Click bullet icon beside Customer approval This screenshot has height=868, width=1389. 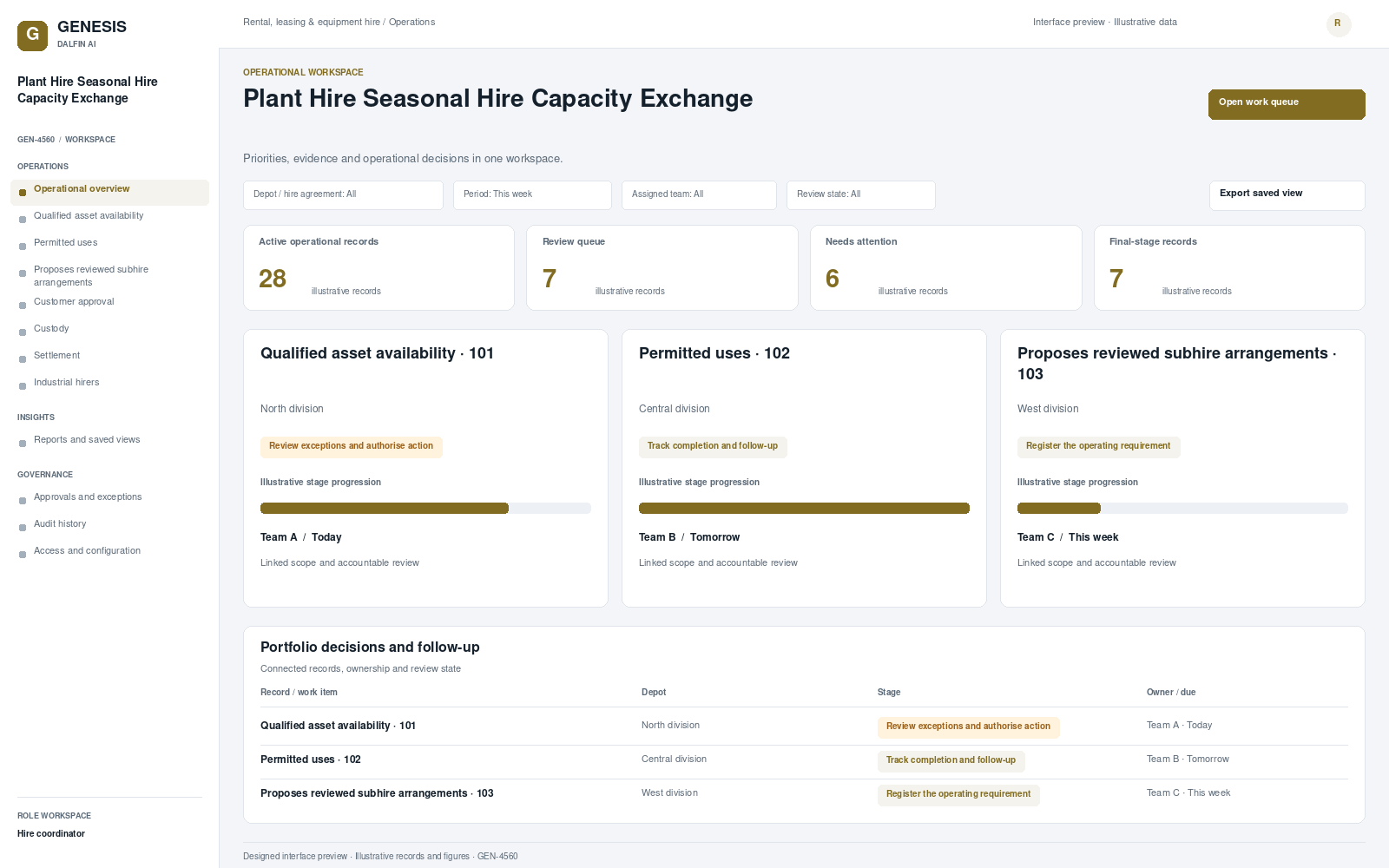coord(23,306)
